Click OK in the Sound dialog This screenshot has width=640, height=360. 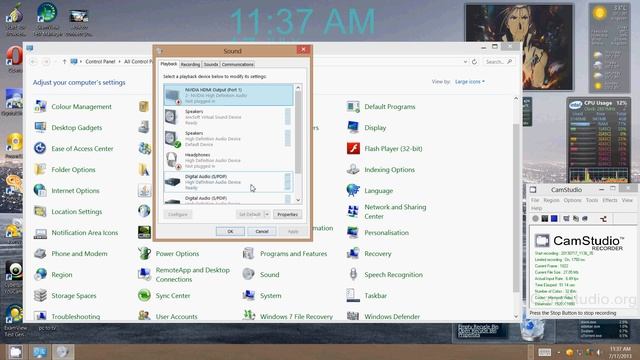click(x=230, y=231)
